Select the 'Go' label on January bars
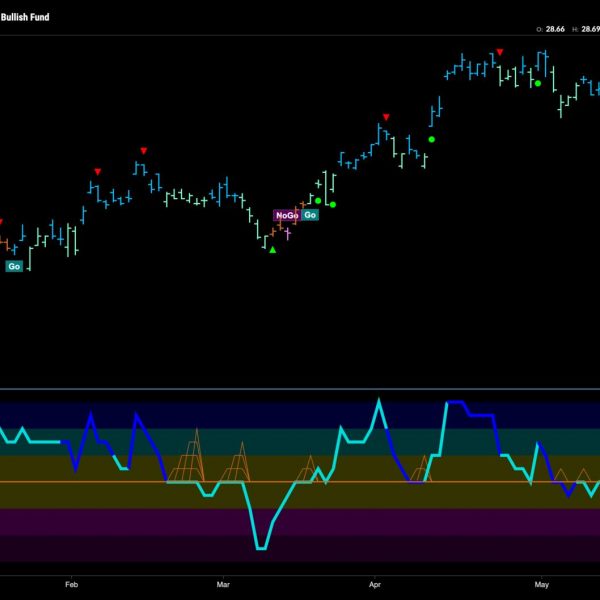Viewport: 600px width, 600px height. [x=14, y=266]
